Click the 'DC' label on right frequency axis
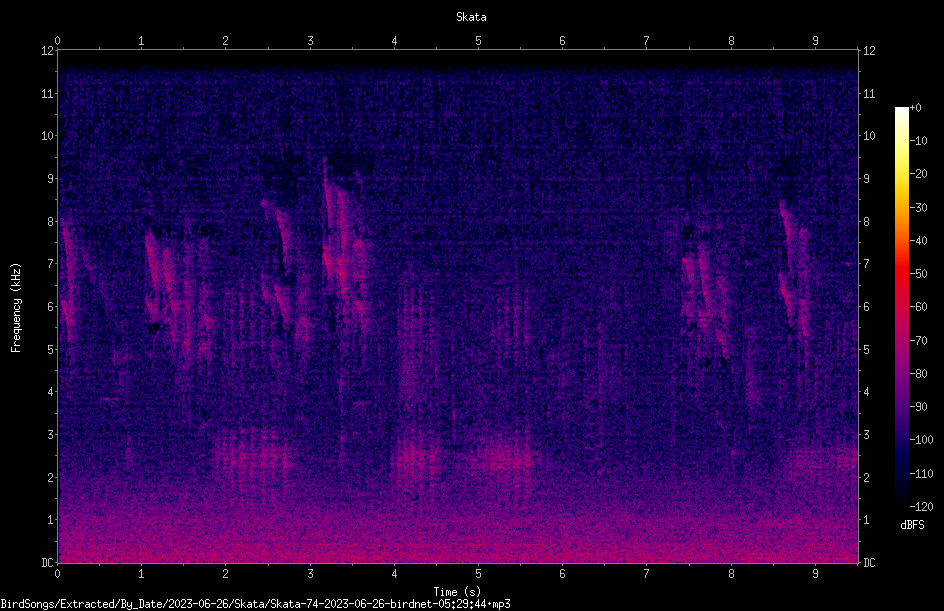The width and height of the screenshot is (944, 611). tap(869, 563)
